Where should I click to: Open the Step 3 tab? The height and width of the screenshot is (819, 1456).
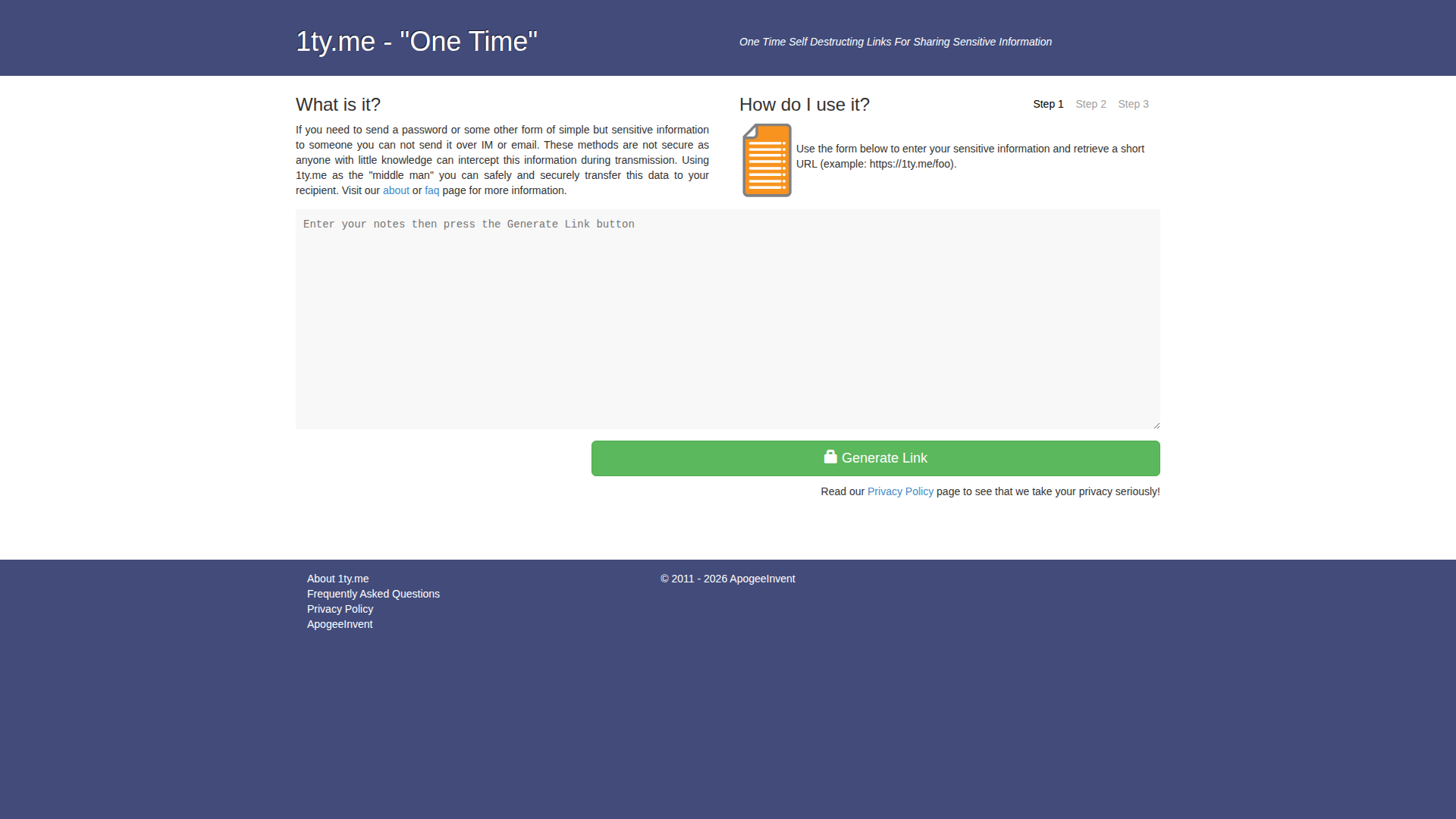click(1133, 104)
